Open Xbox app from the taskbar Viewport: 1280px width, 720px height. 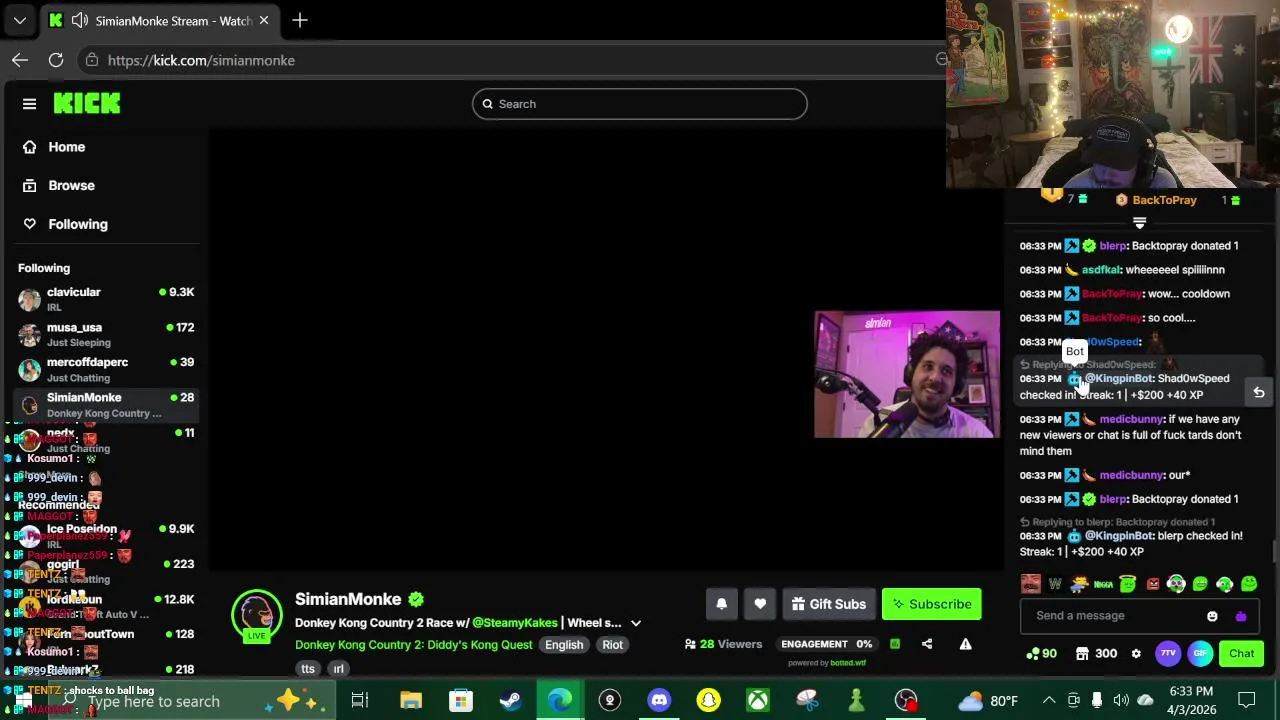pyautogui.click(x=758, y=701)
